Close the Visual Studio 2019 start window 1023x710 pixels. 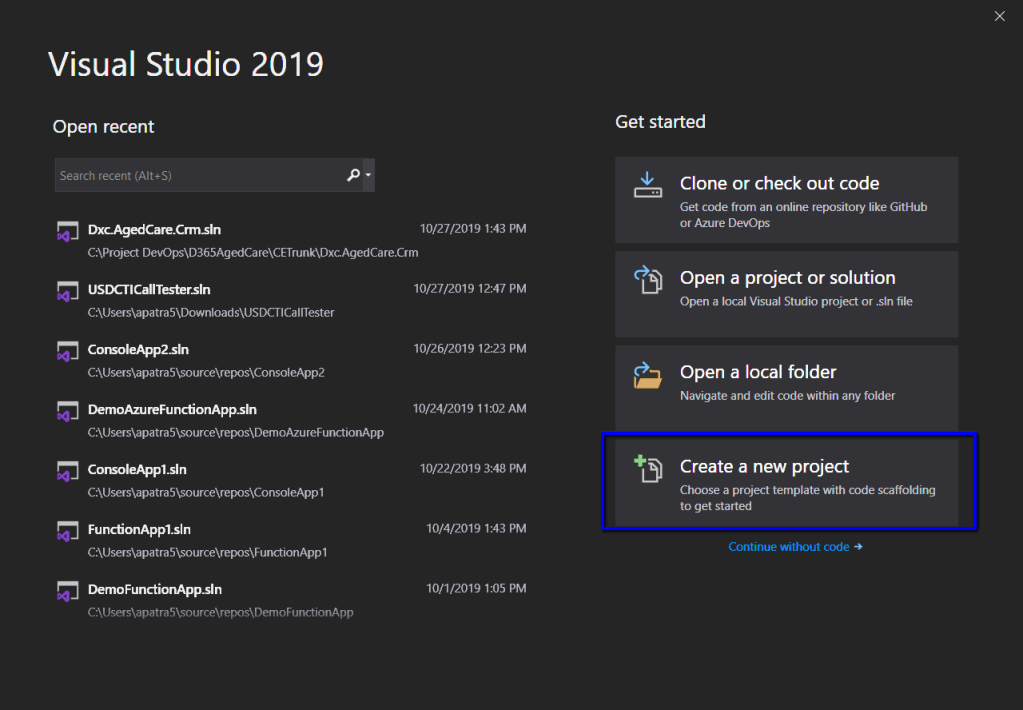tap(999, 16)
